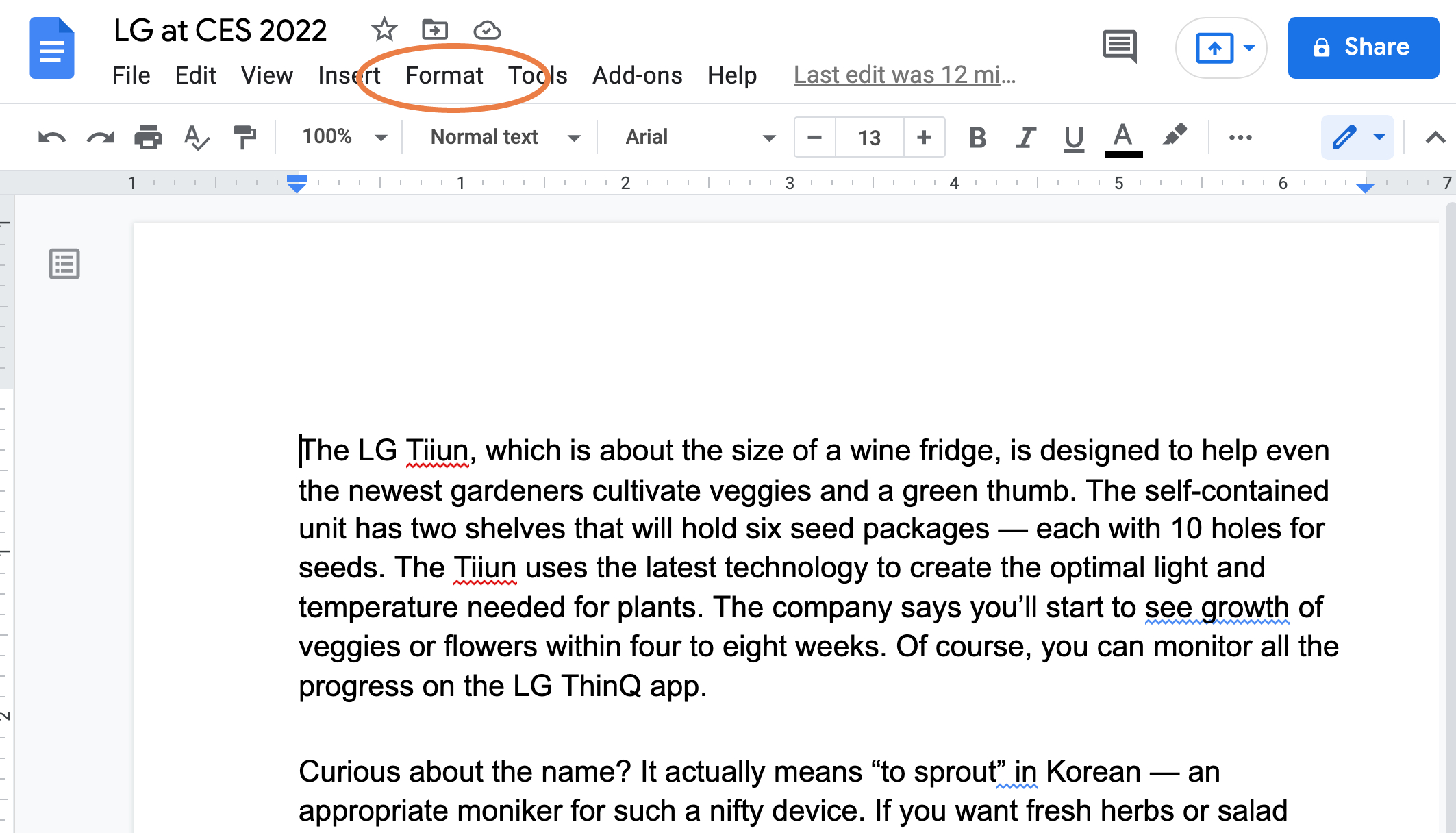Click the text color icon
This screenshot has width=1456, height=833.
click(1122, 137)
